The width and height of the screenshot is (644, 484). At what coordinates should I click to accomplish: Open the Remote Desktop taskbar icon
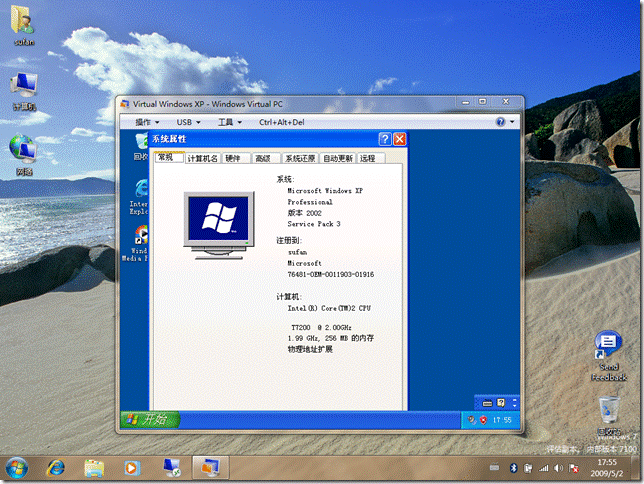172,468
